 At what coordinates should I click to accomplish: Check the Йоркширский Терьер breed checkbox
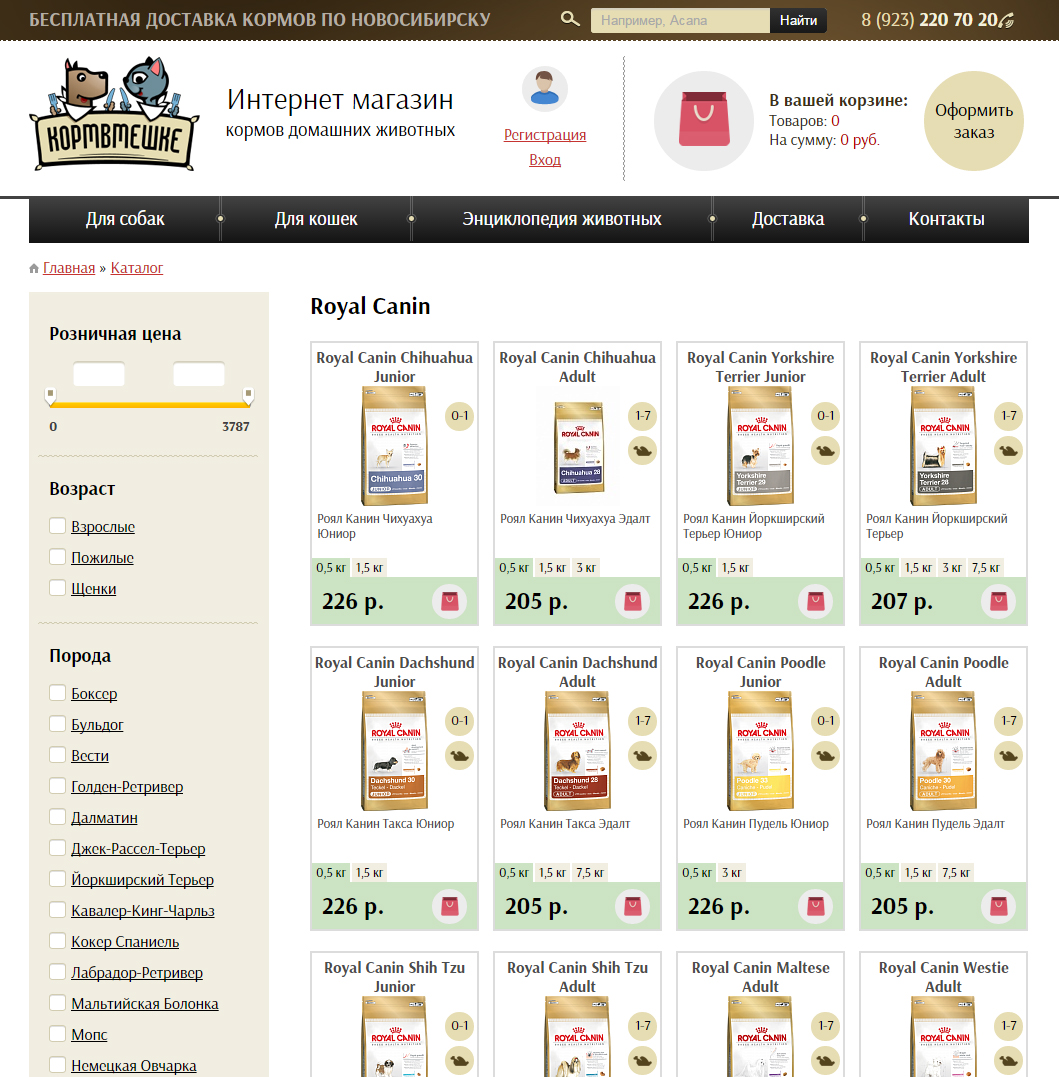[58, 878]
